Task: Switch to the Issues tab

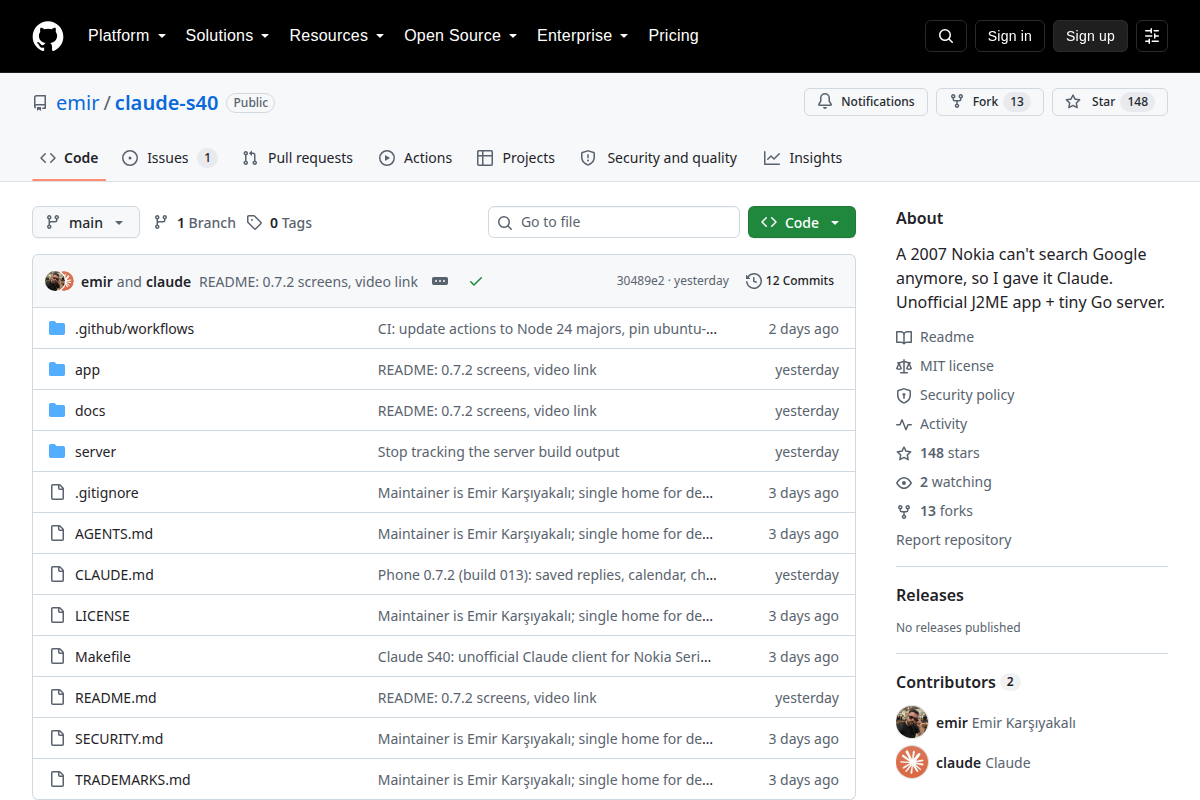Action: click(x=169, y=158)
